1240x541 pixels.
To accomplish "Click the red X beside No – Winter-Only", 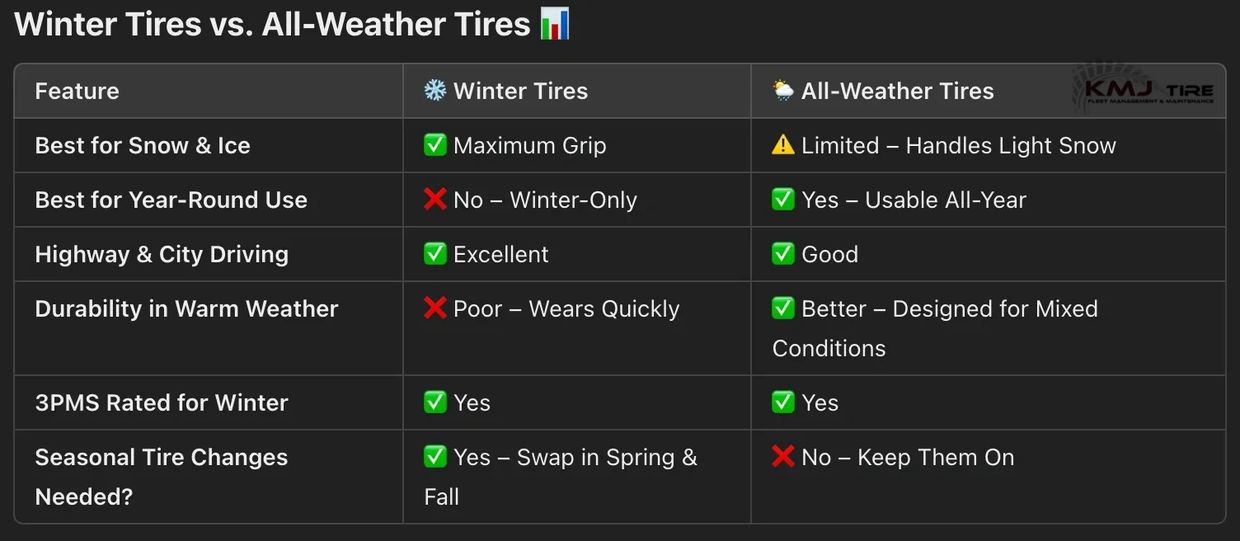I will pyautogui.click(x=435, y=199).
